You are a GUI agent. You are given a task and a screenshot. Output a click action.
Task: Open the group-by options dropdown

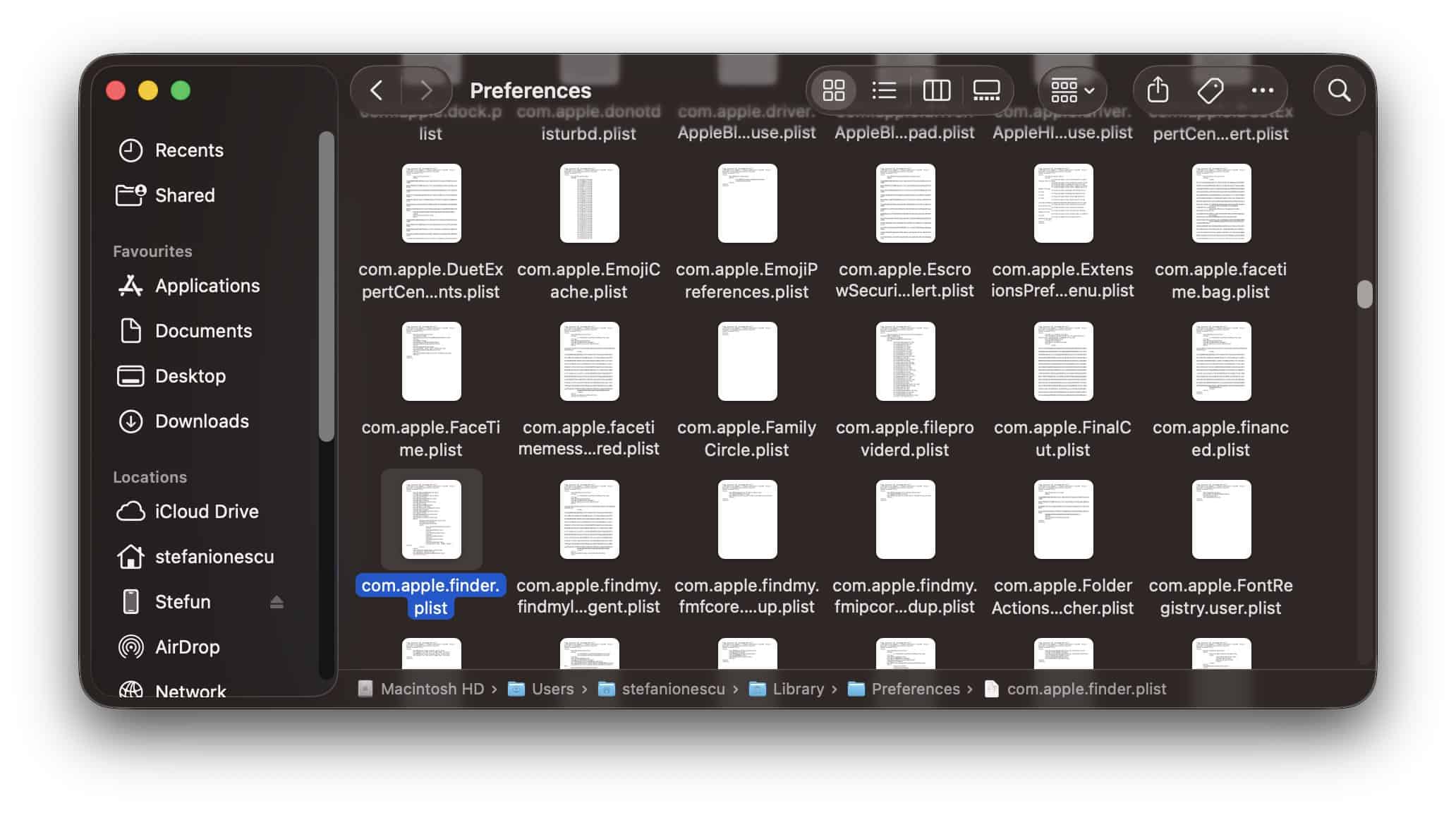[x=1072, y=90]
